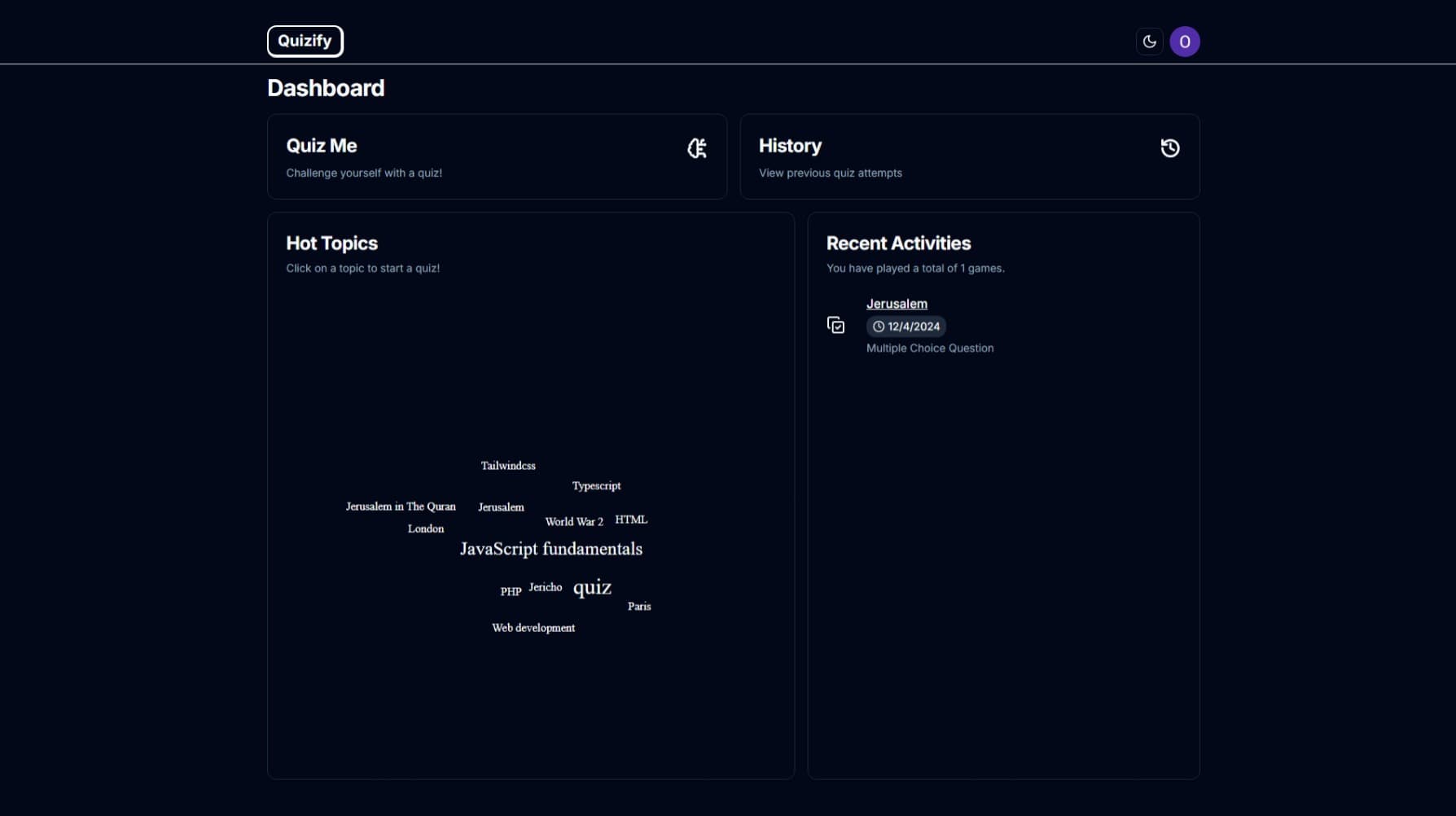The image size is (1456, 816).
Task: Select the Tailwindcss topic
Action: [507, 466]
